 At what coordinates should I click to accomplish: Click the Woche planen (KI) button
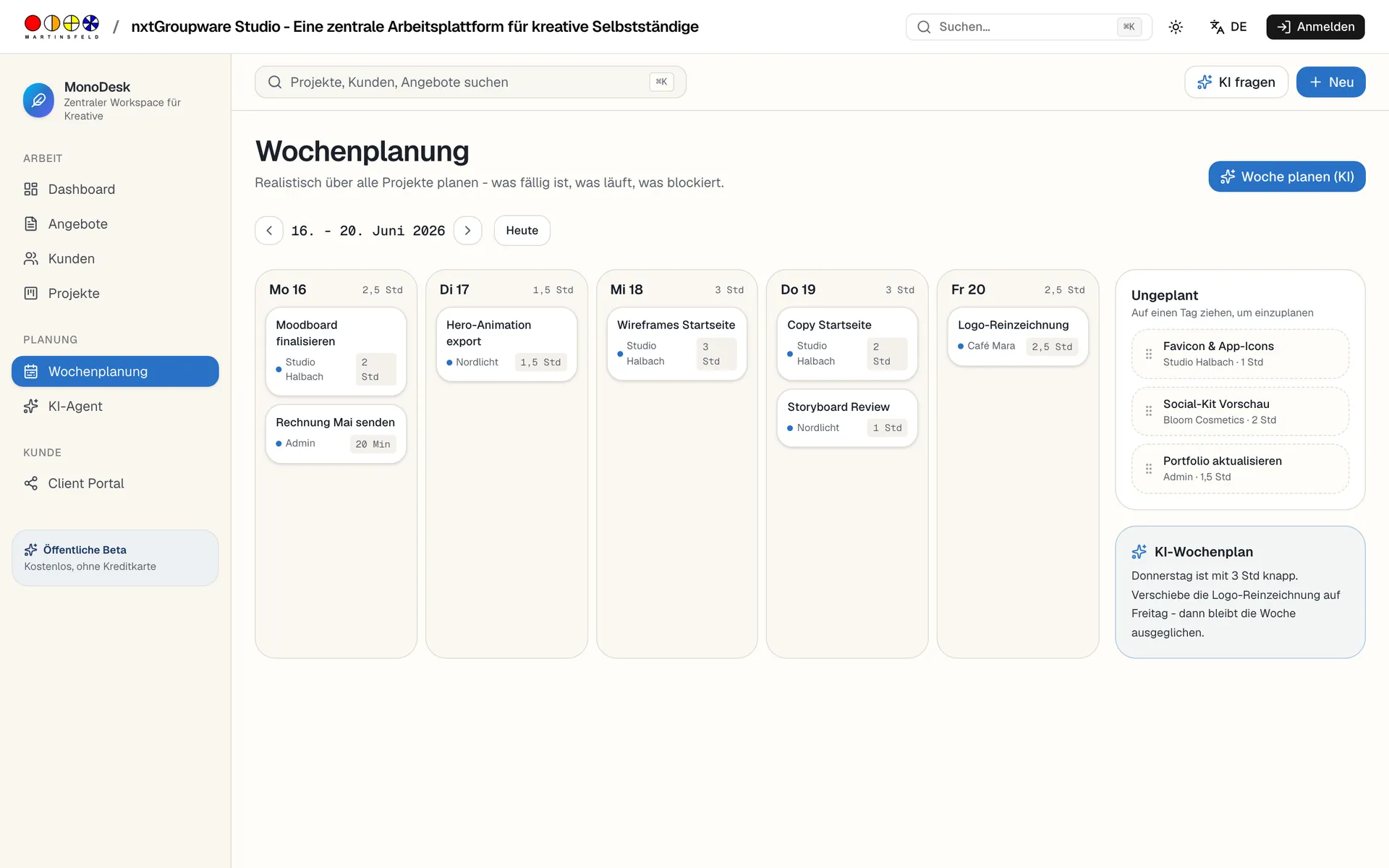[1286, 176]
